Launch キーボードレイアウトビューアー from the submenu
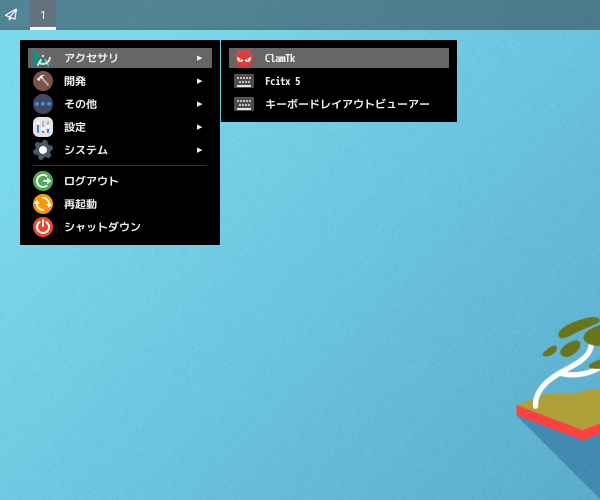The image size is (600, 500). pos(339,104)
